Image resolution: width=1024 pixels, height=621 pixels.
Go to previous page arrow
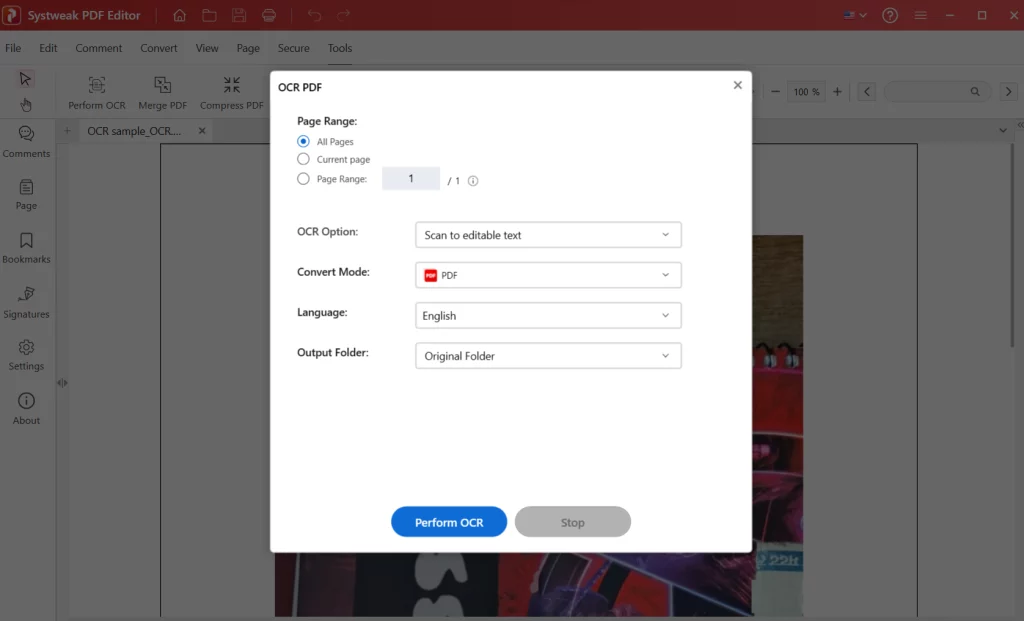tap(867, 91)
